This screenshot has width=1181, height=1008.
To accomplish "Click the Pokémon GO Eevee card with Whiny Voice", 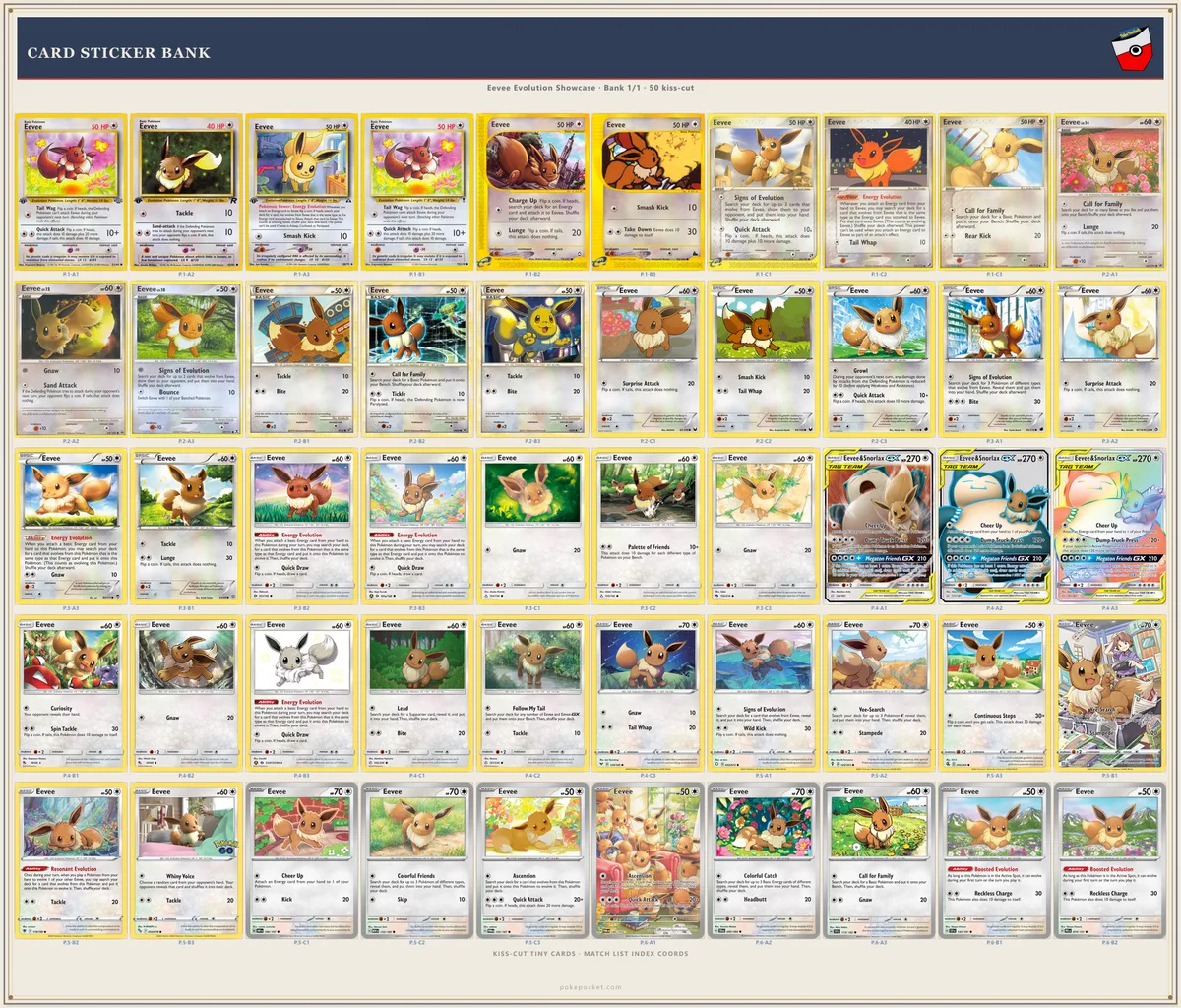I will point(186,861).
